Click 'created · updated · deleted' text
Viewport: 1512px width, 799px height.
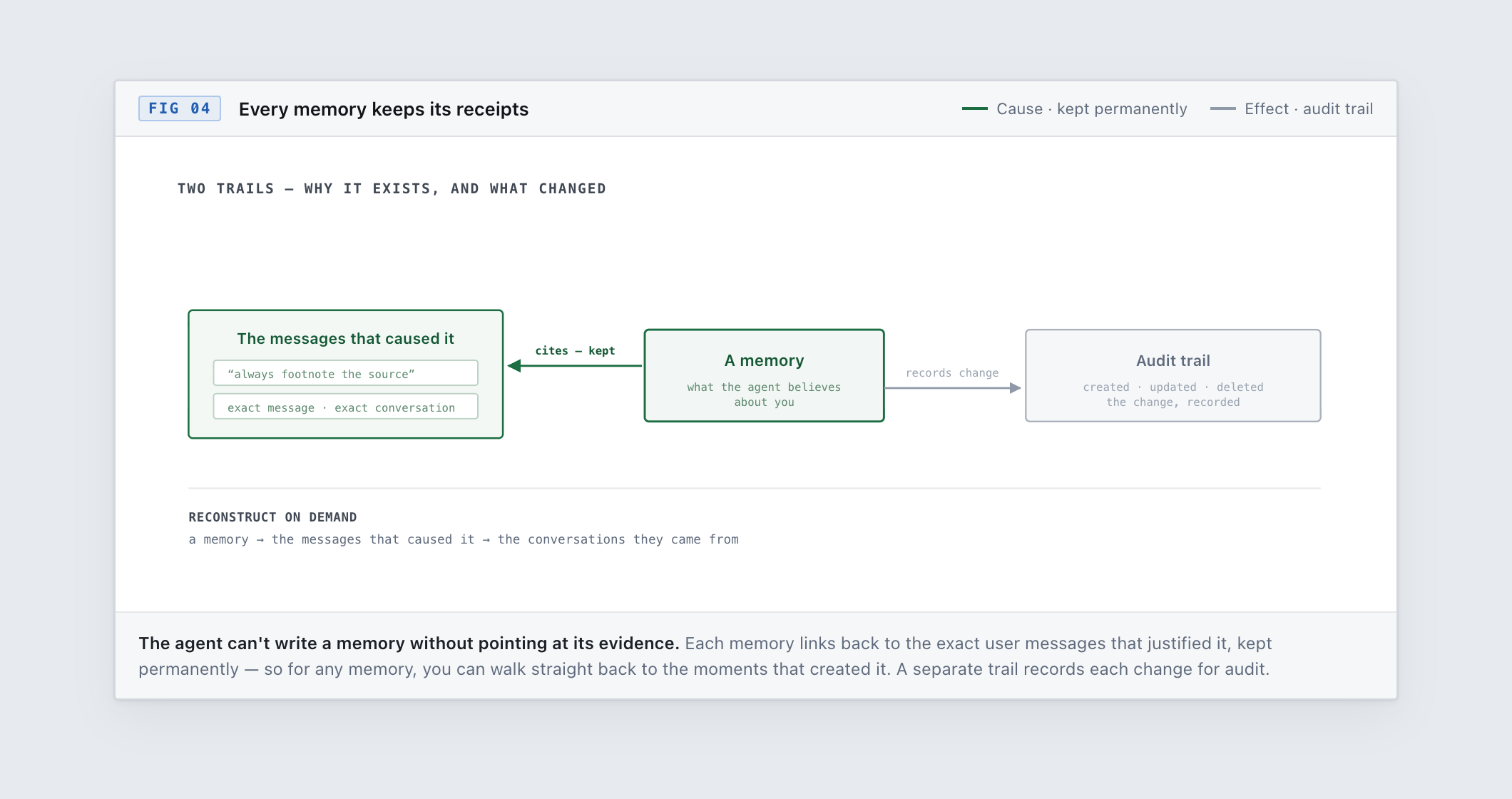pyautogui.click(x=1173, y=387)
